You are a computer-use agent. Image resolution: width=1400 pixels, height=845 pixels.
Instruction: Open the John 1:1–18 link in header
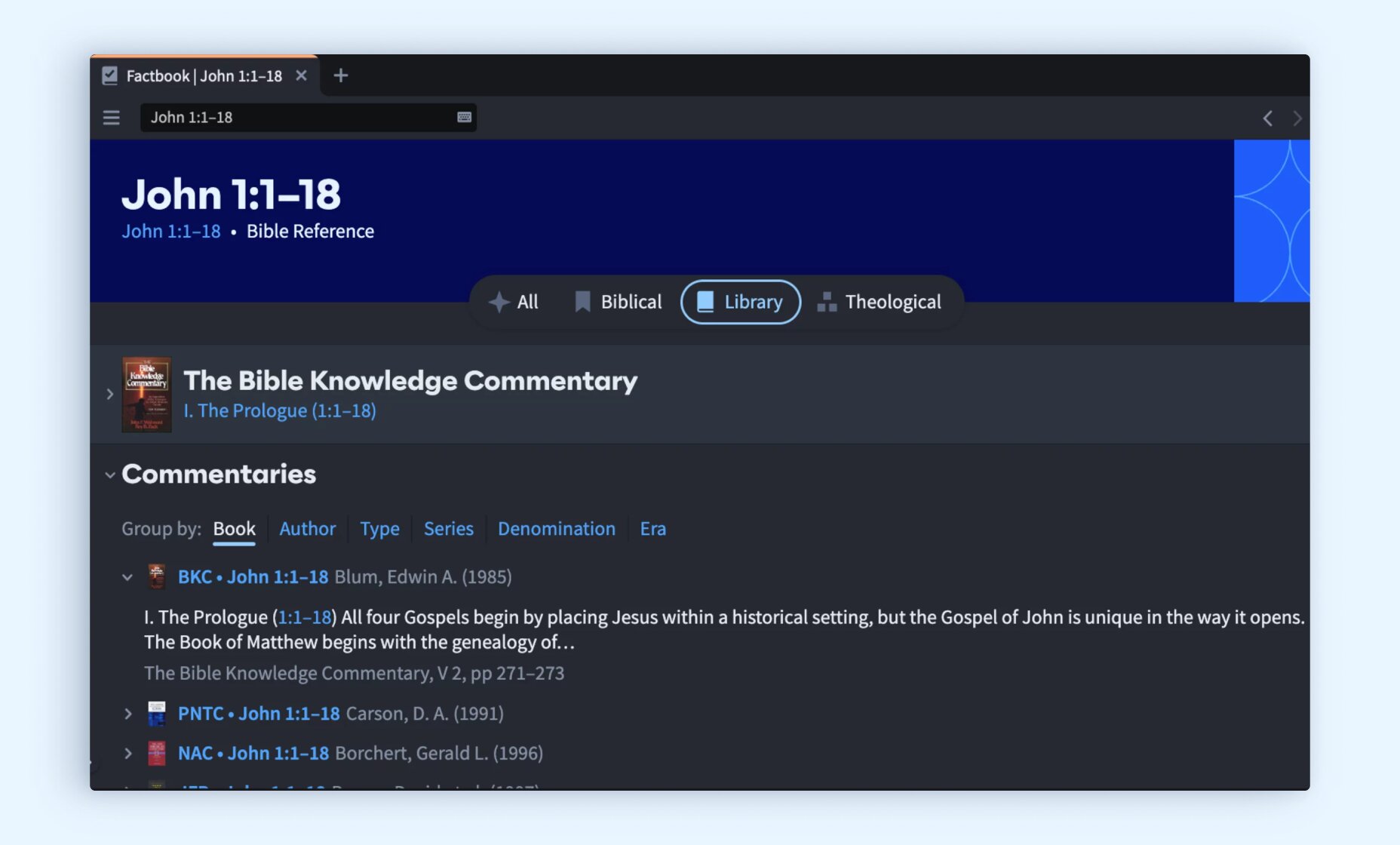pos(171,231)
